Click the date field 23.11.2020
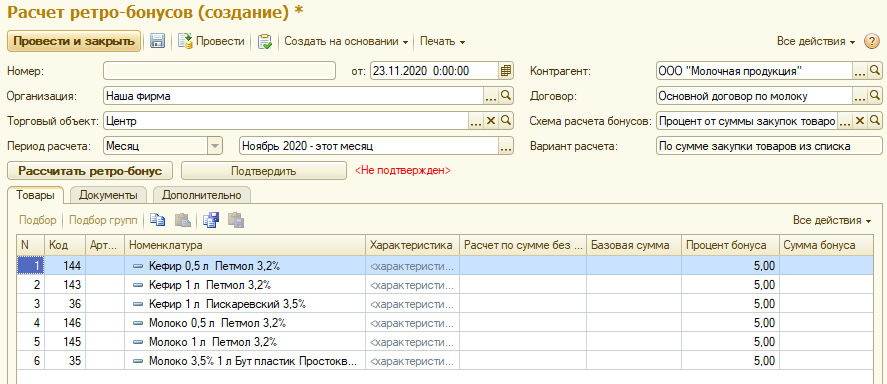 434,71
